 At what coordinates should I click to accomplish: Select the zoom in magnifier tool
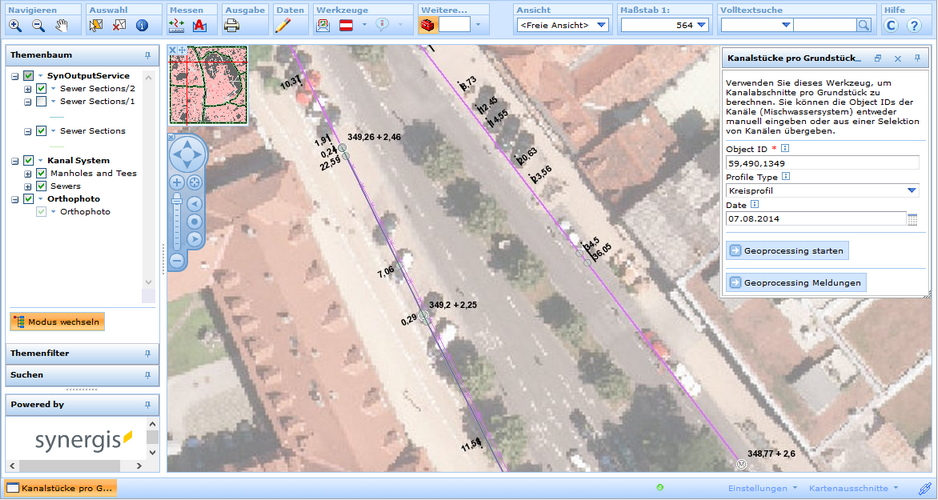coord(15,25)
